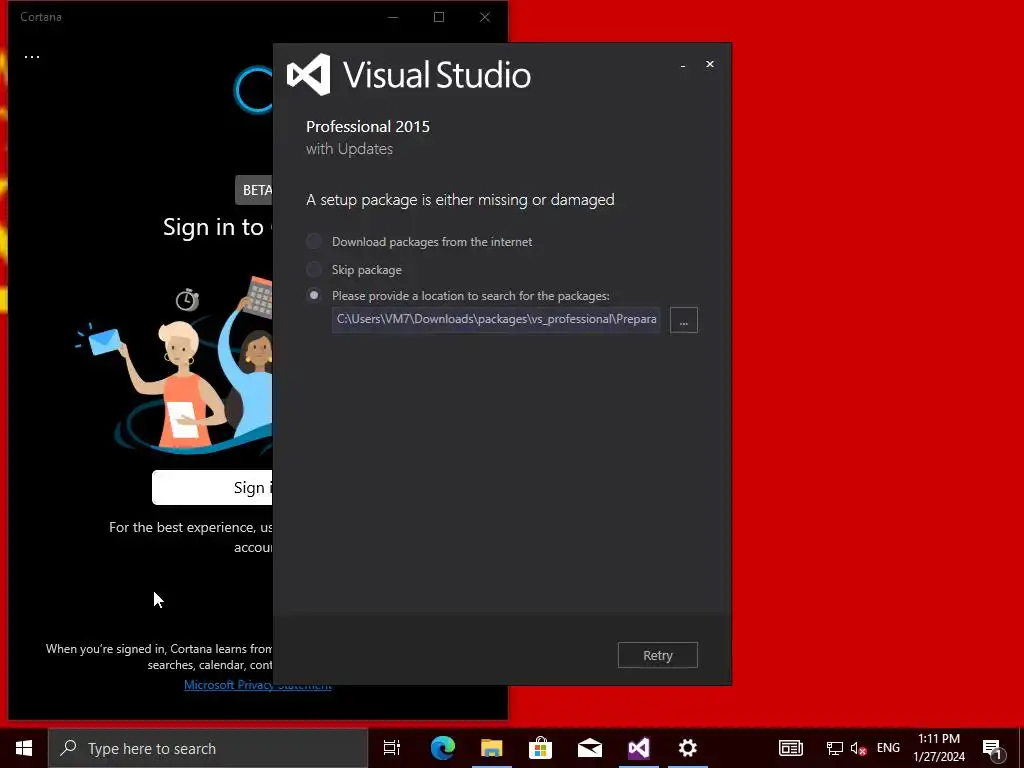Click the Professional 2015 heading text
This screenshot has height=768, width=1024.
tap(368, 127)
